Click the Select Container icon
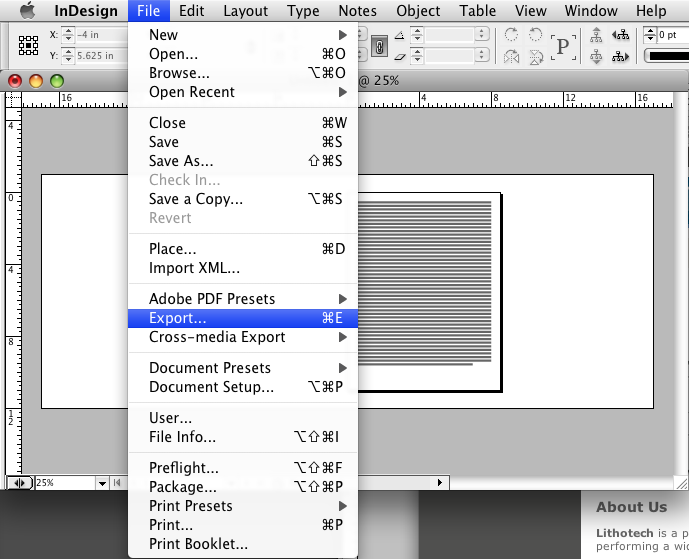This screenshot has width=689, height=559. click(596, 34)
